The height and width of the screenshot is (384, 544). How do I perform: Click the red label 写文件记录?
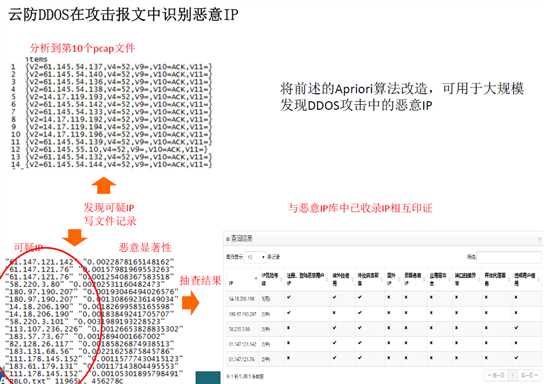point(110,221)
